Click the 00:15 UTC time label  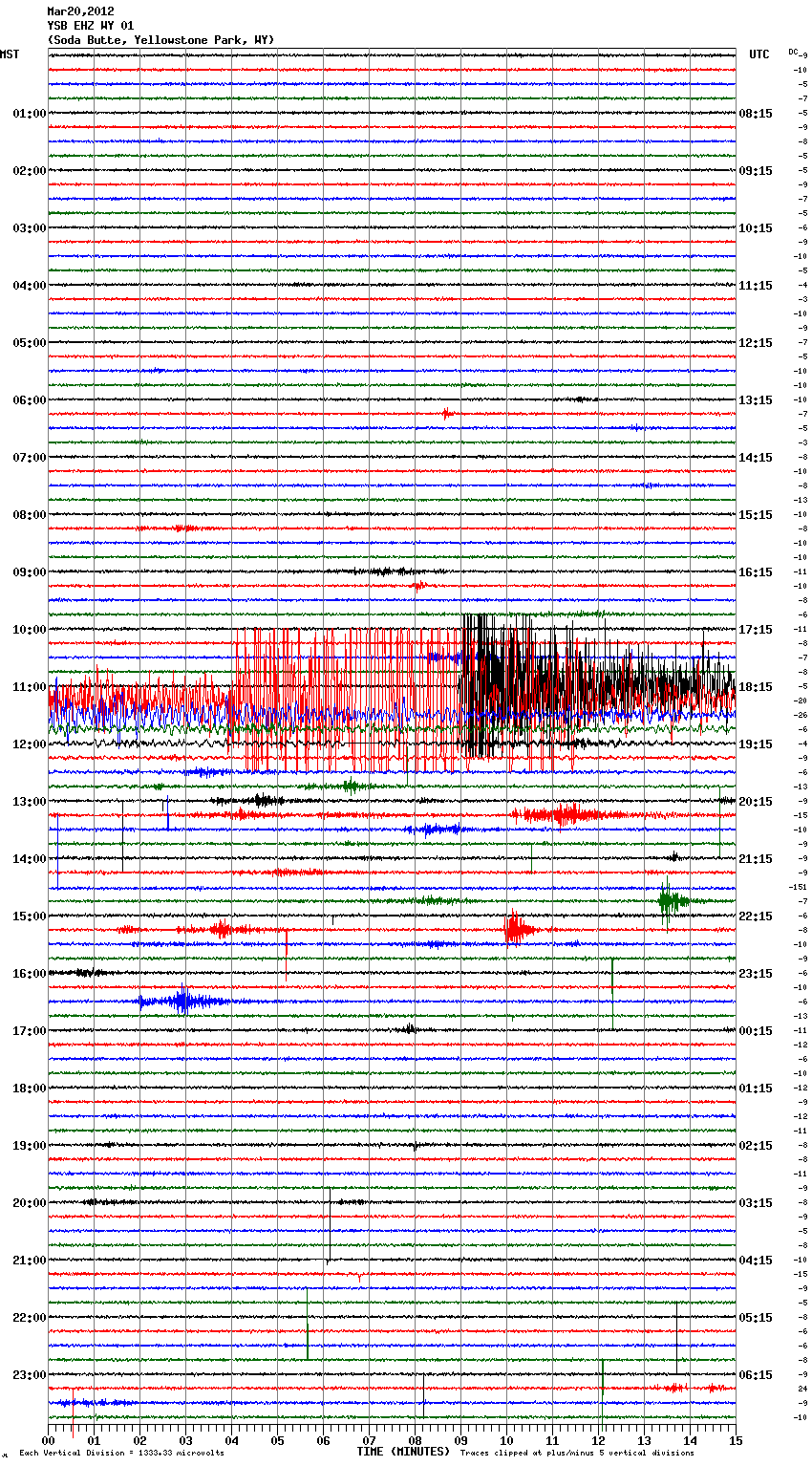(x=756, y=1031)
